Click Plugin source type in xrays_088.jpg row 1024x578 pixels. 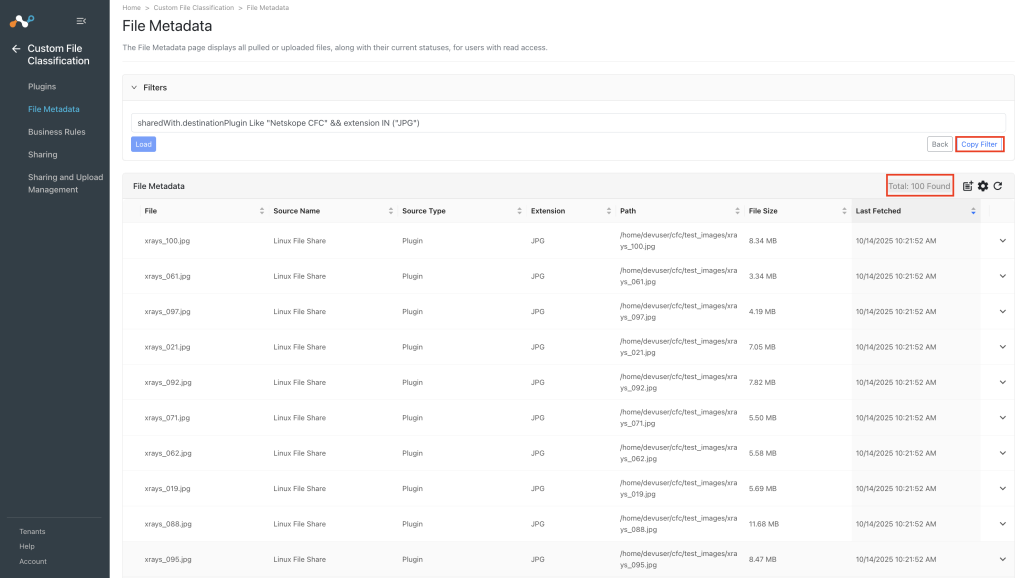pyautogui.click(x=412, y=524)
